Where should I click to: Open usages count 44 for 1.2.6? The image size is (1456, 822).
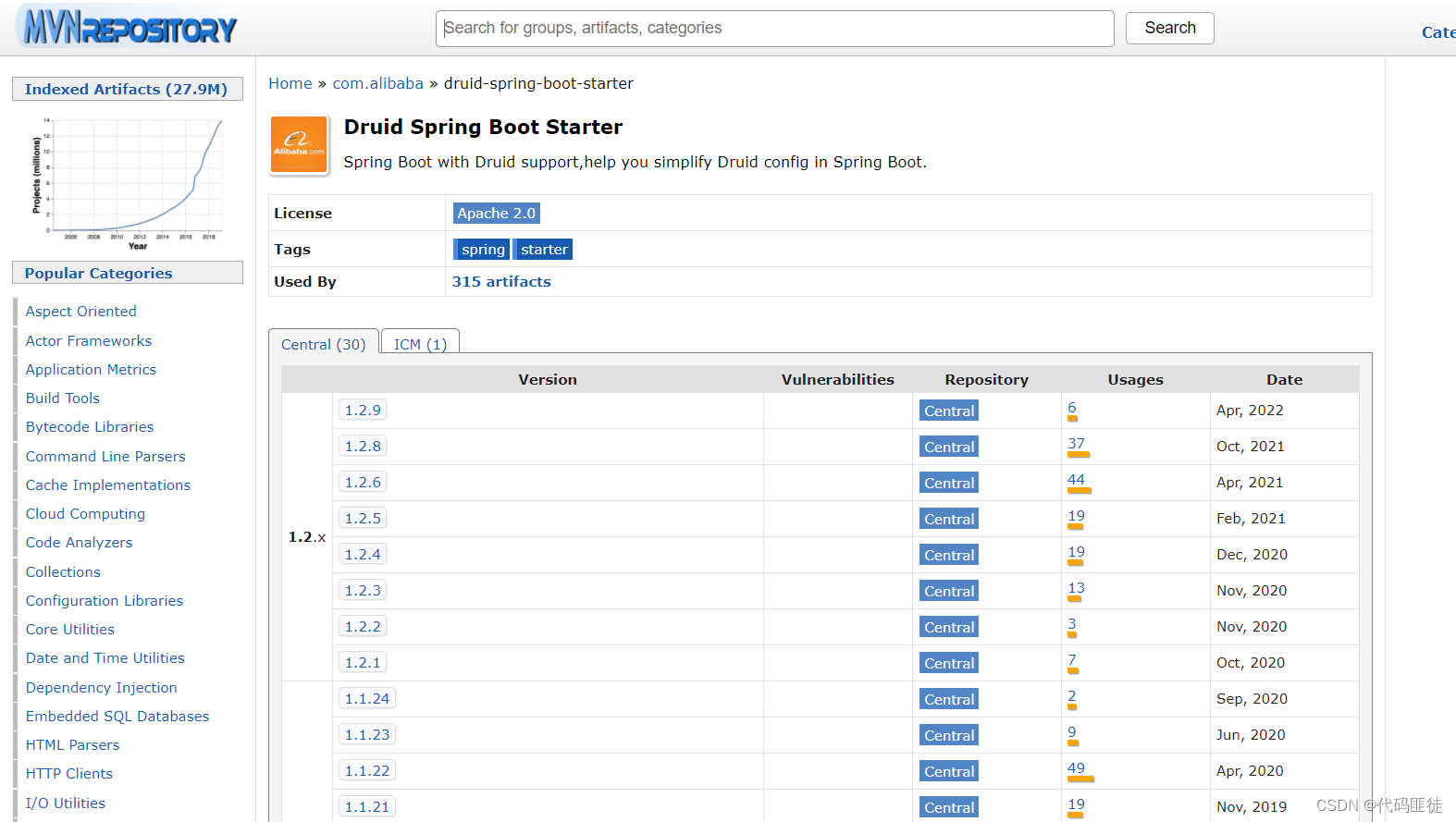coord(1077,480)
